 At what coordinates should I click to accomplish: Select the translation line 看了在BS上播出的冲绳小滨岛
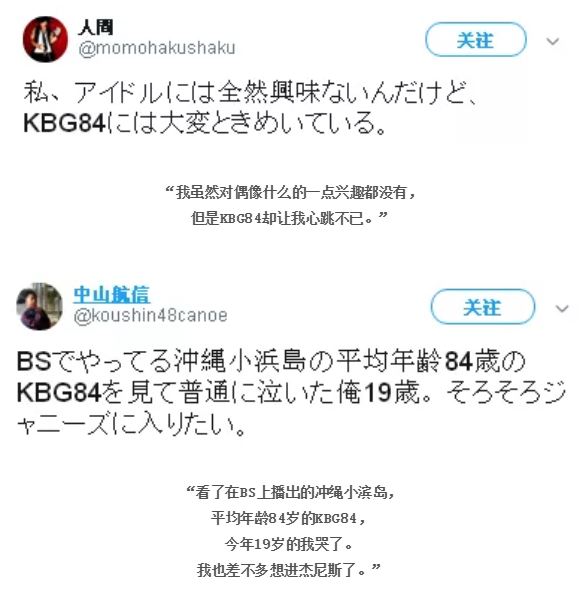pos(291,492)
